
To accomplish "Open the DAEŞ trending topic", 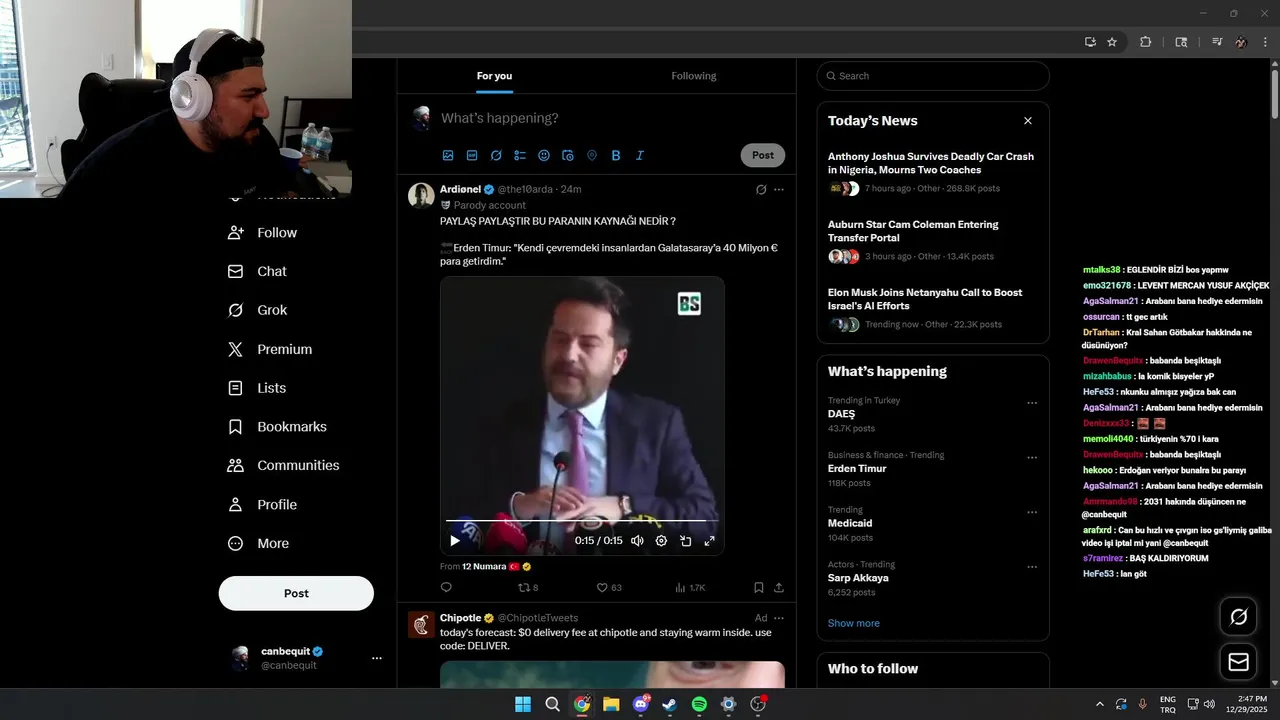I will point(841,414).
